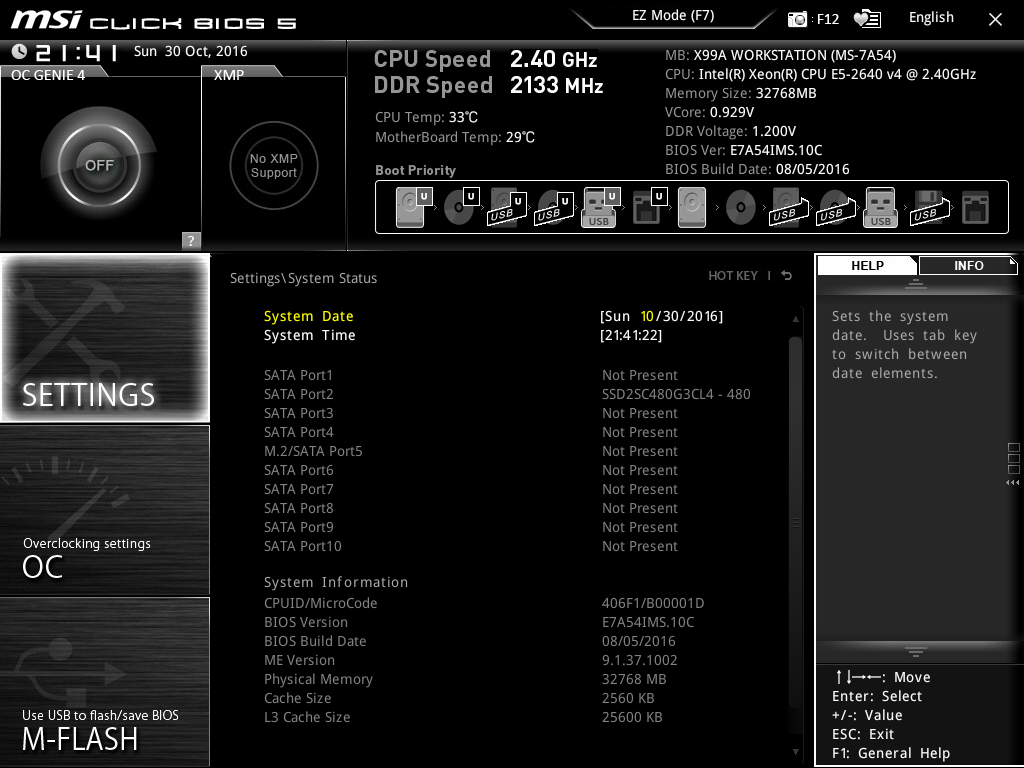Click the CPU Temp reading
The width and height of the screenshot is (1024, 768).
coord(426,117)
